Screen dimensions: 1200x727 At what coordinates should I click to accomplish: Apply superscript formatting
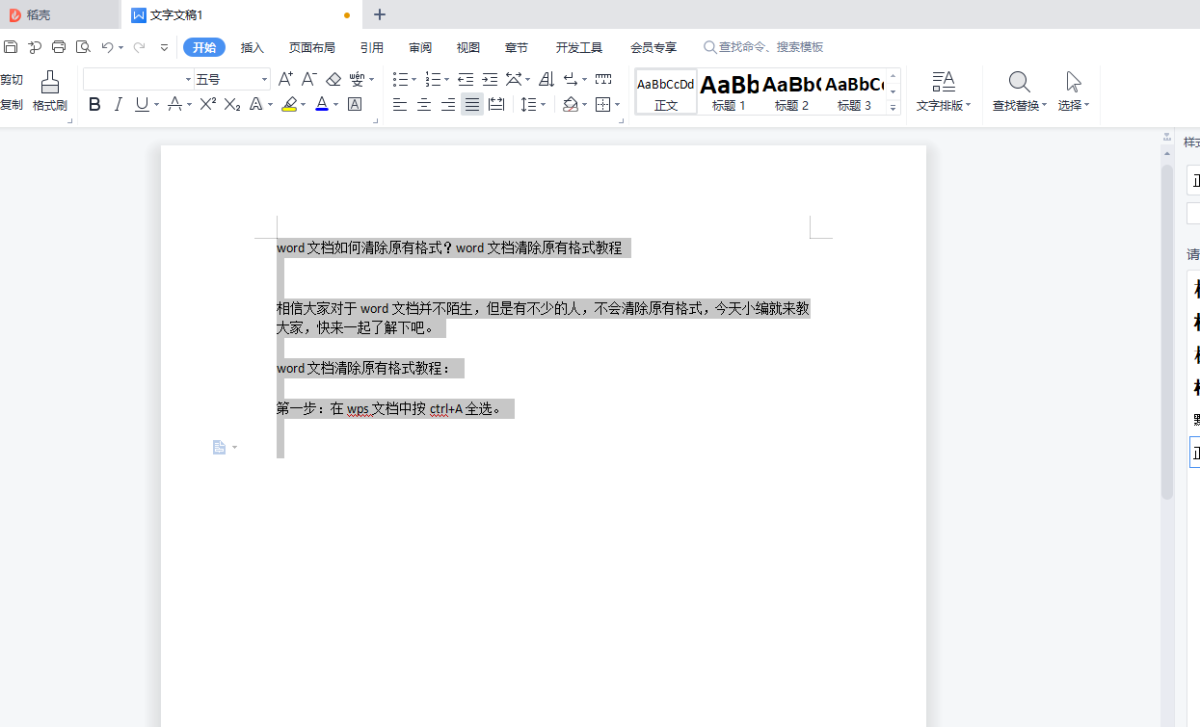click(x=207, y=104)
